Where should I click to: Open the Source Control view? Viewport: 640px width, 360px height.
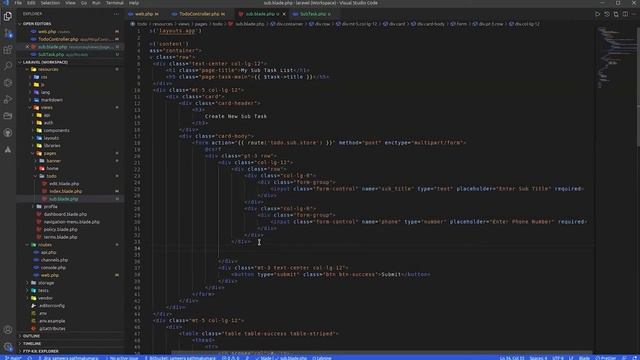point(8,33)
